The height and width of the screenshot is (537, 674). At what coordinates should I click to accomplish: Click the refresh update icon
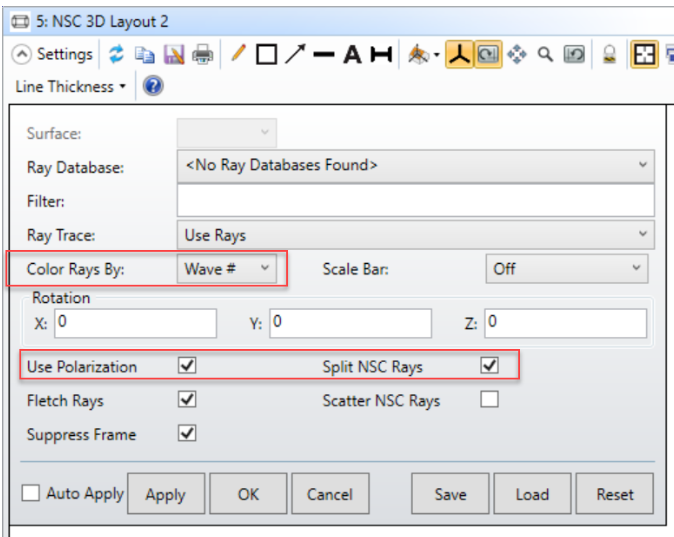tap(116, 54)
